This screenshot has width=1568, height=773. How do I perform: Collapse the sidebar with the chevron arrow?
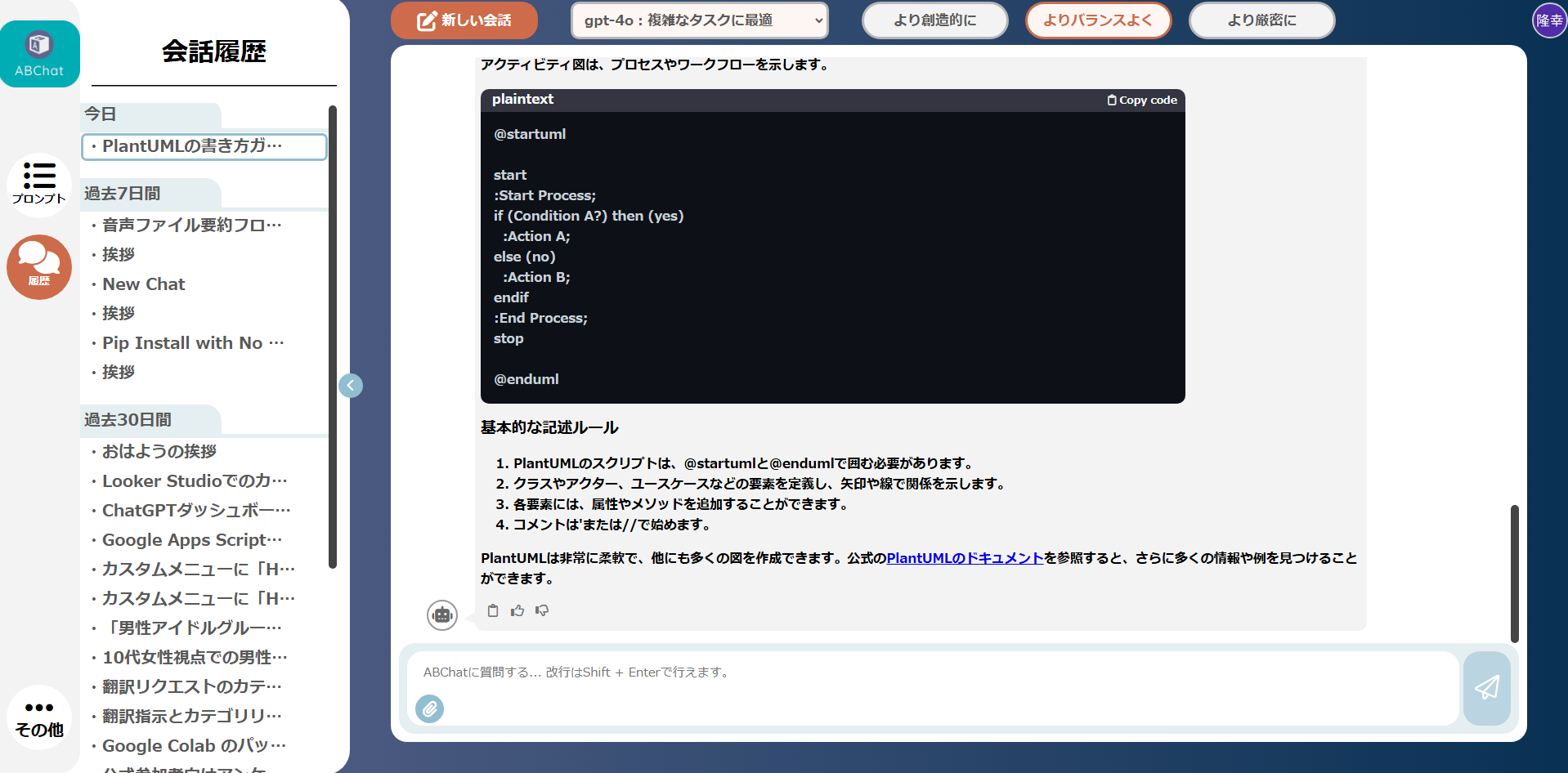tap(351, 386)
